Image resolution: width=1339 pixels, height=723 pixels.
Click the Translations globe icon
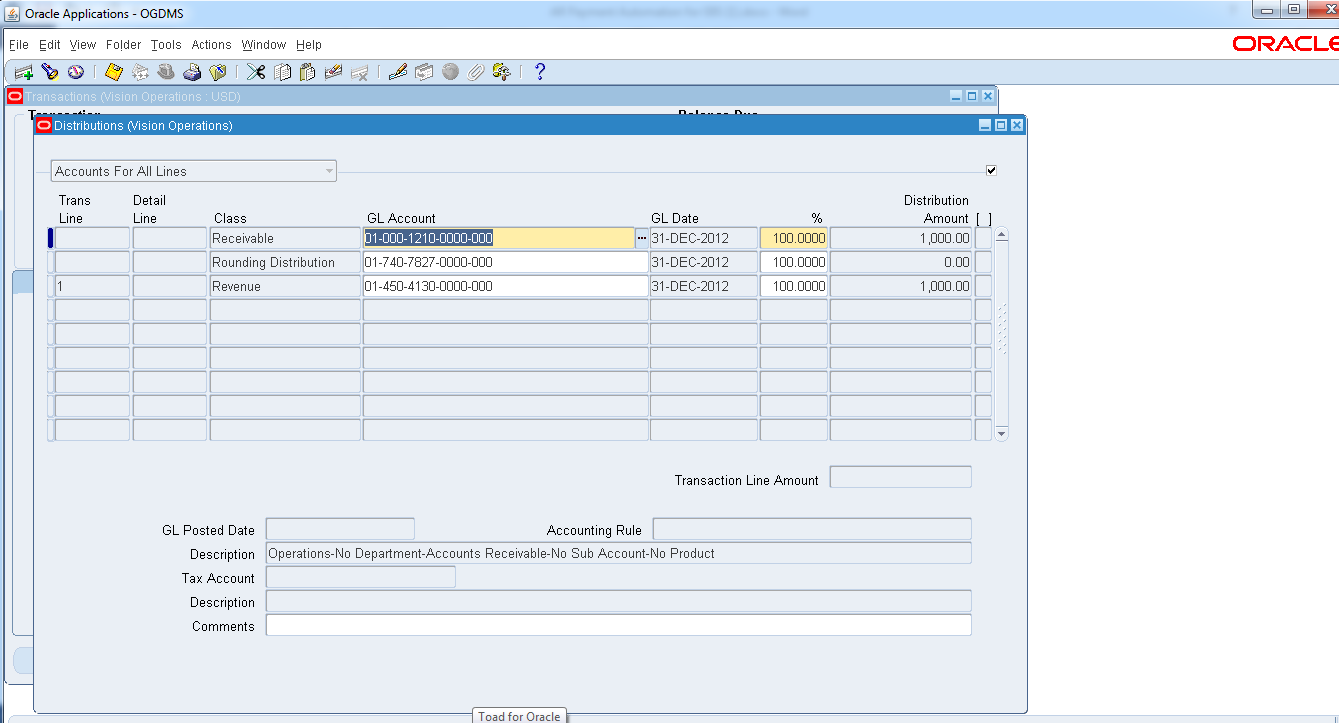(450, 72)
